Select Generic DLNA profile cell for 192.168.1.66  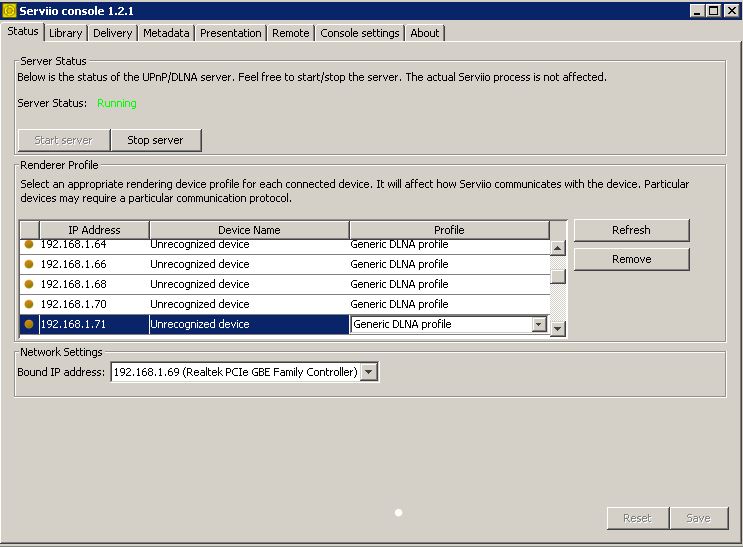pyautogui.click(x=448, y=264)
